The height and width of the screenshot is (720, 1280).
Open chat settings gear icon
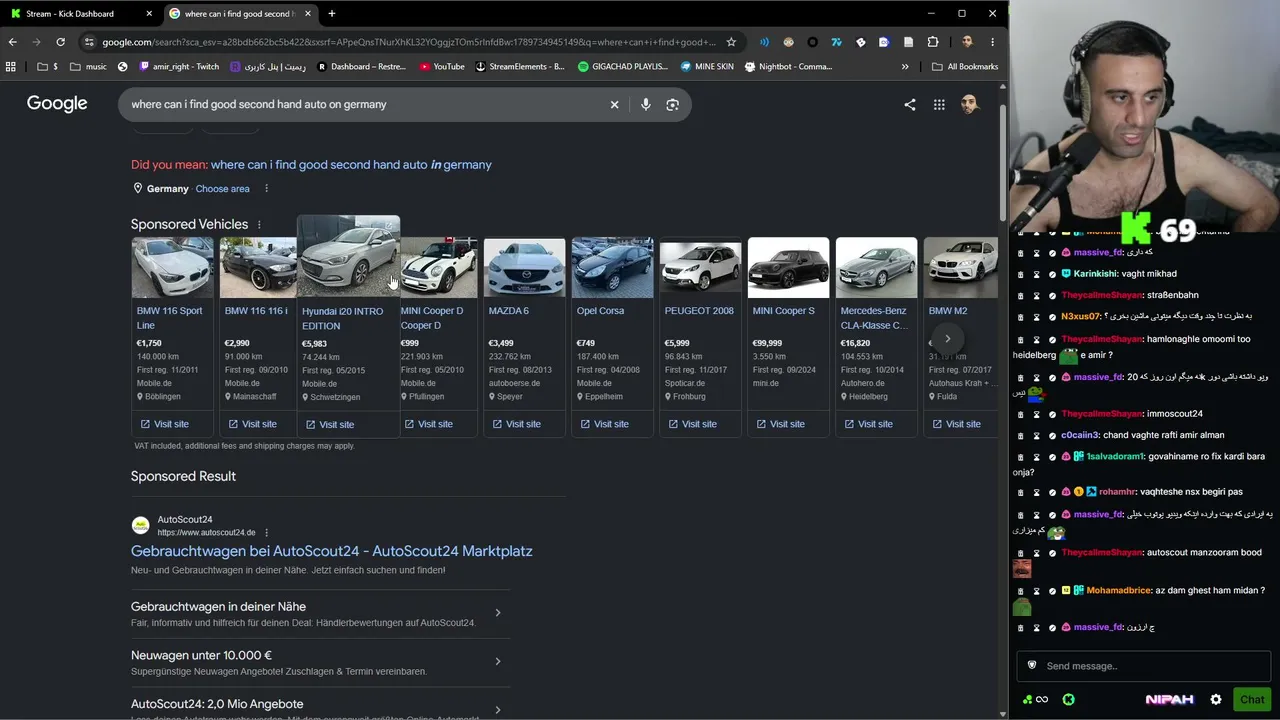point(1216,699)
